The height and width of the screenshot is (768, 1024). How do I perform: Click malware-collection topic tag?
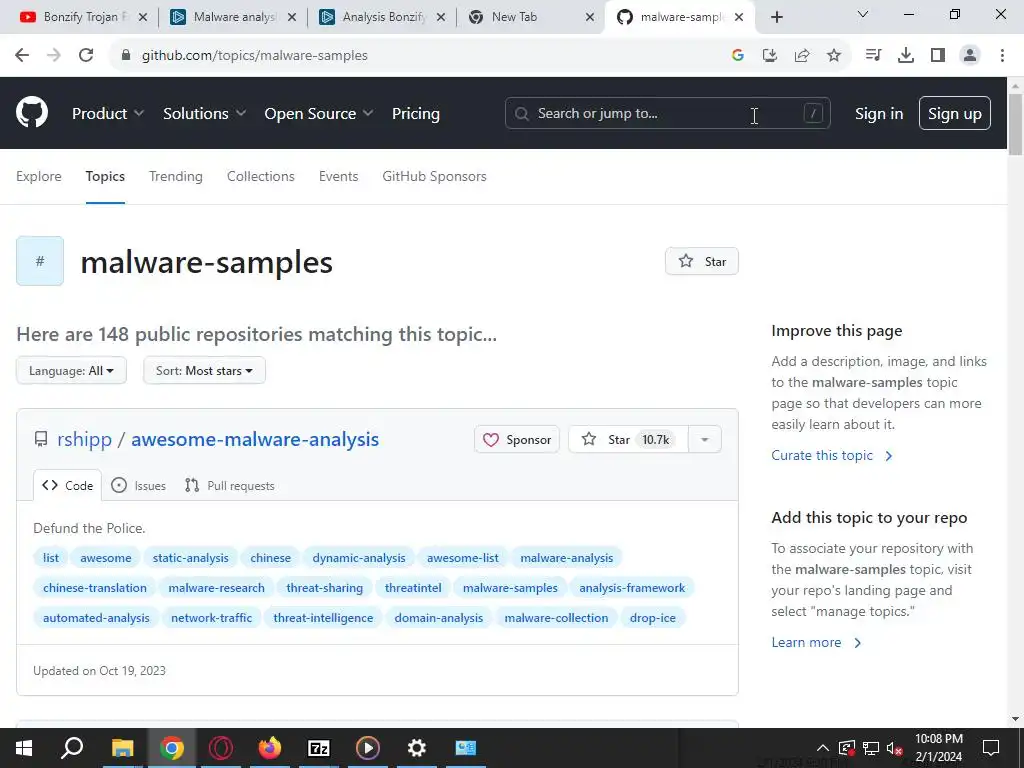(x=556, y=618)
